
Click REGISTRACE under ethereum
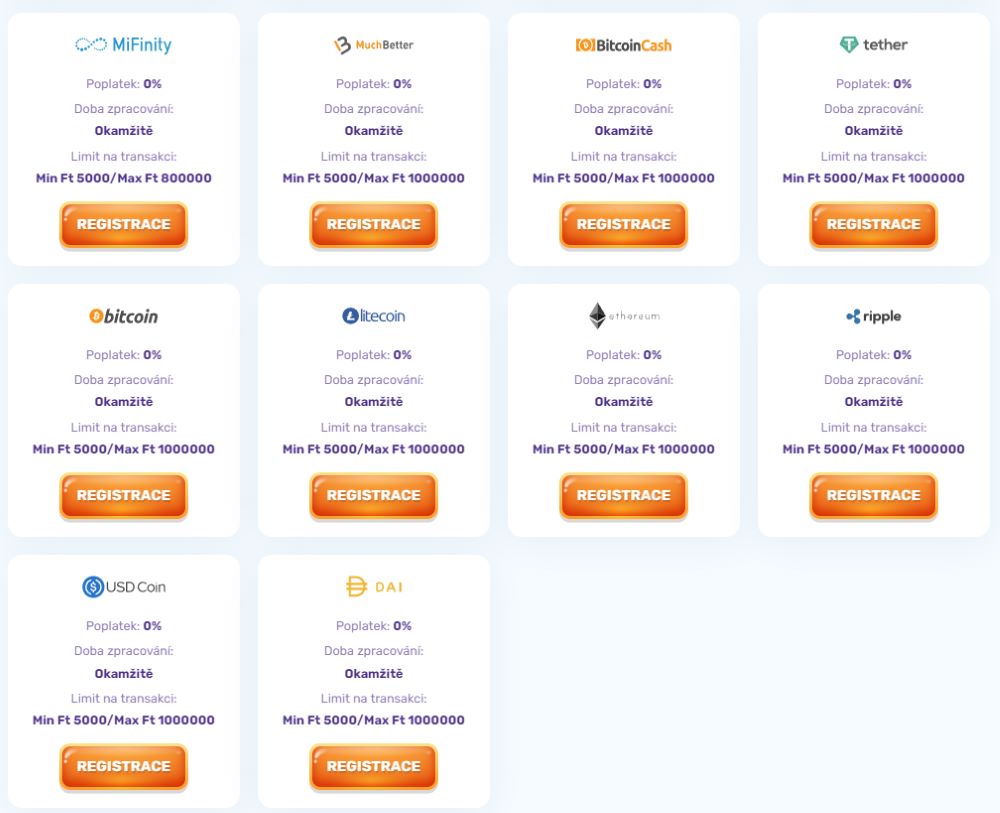tap(624, 495)
